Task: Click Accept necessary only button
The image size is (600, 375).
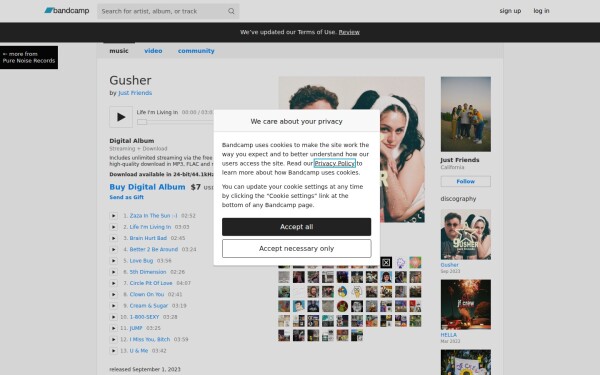Action: click(297, 249)
